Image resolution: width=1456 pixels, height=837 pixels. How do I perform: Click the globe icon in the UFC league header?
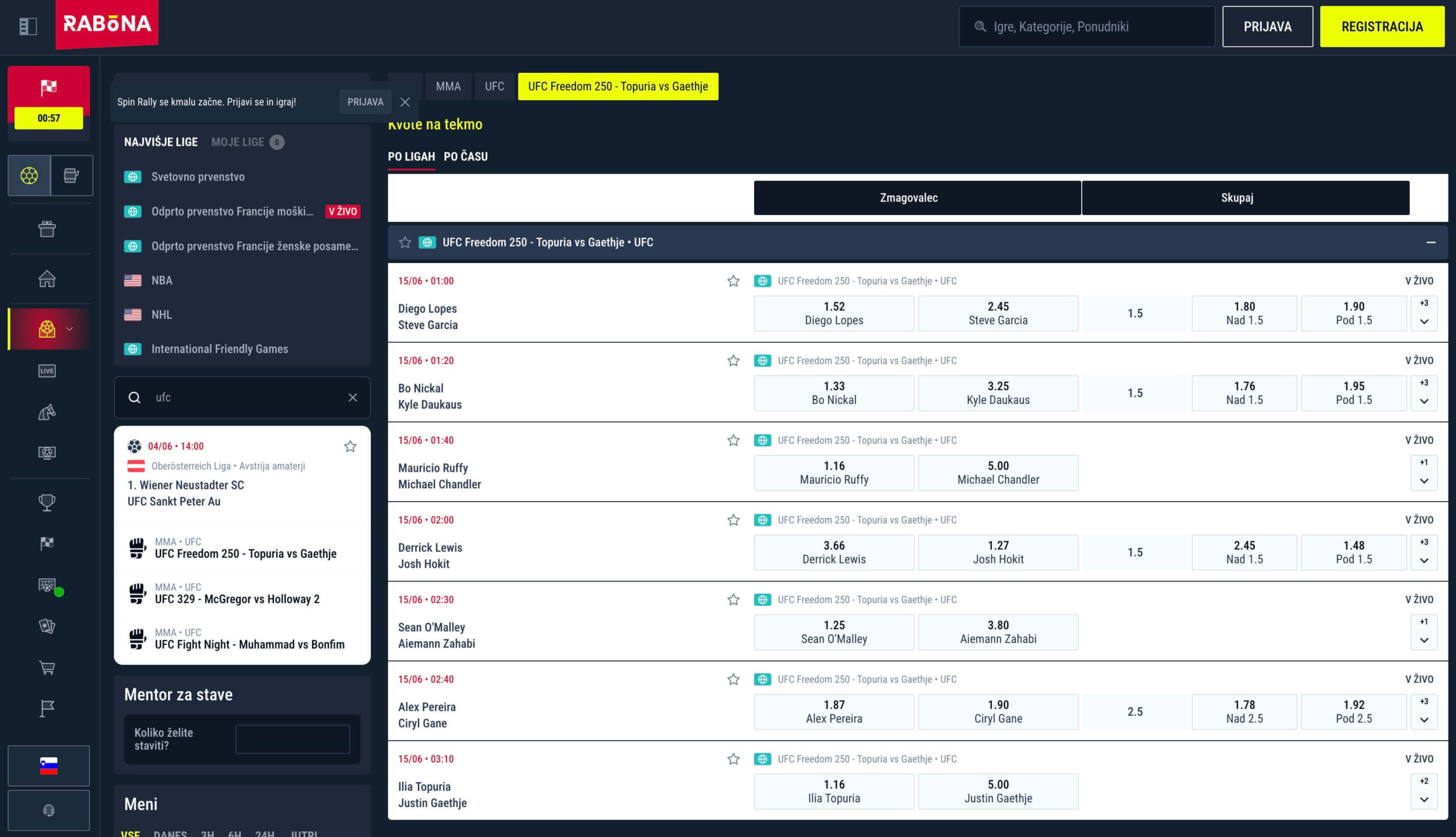[x=427, y=242]
